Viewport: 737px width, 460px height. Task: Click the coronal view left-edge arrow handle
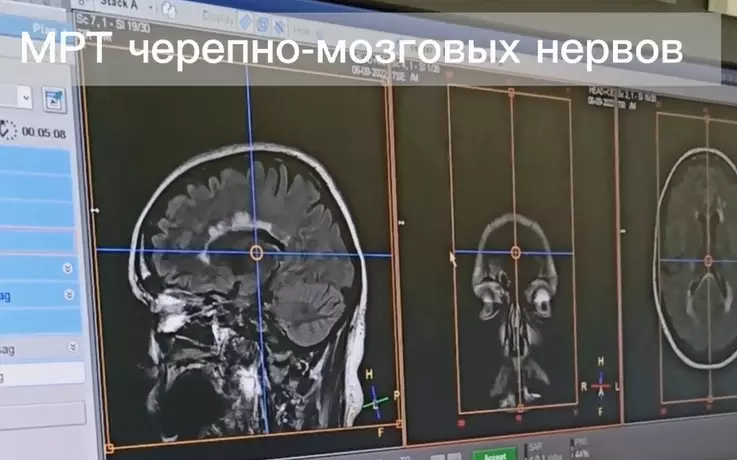tap(401, 223)
